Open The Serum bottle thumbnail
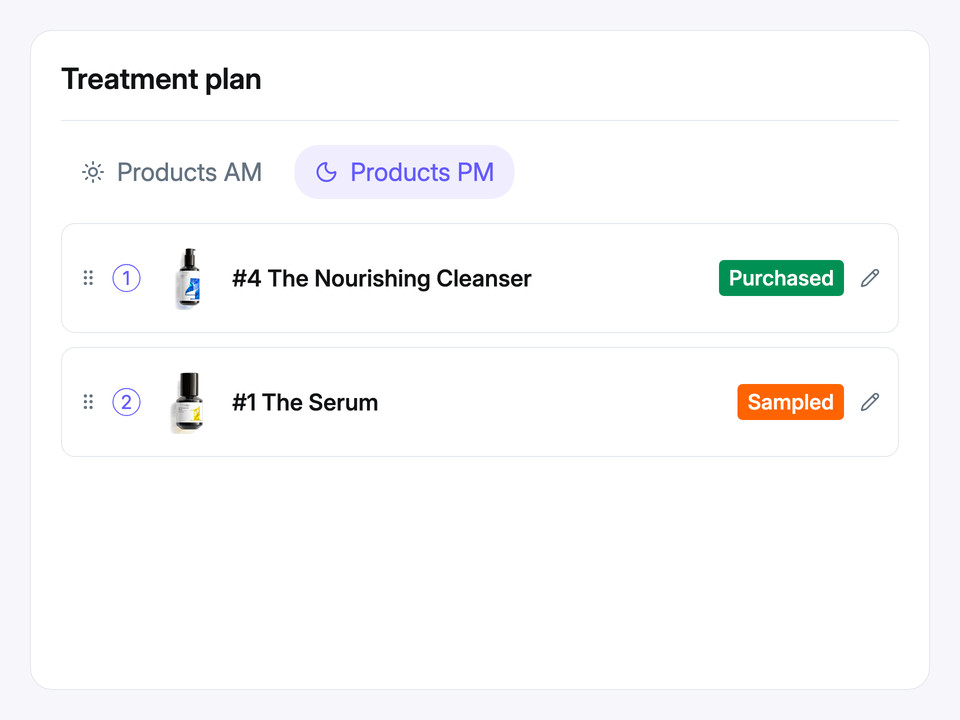This screenshot has height=720, width=960. coord(188,402)
